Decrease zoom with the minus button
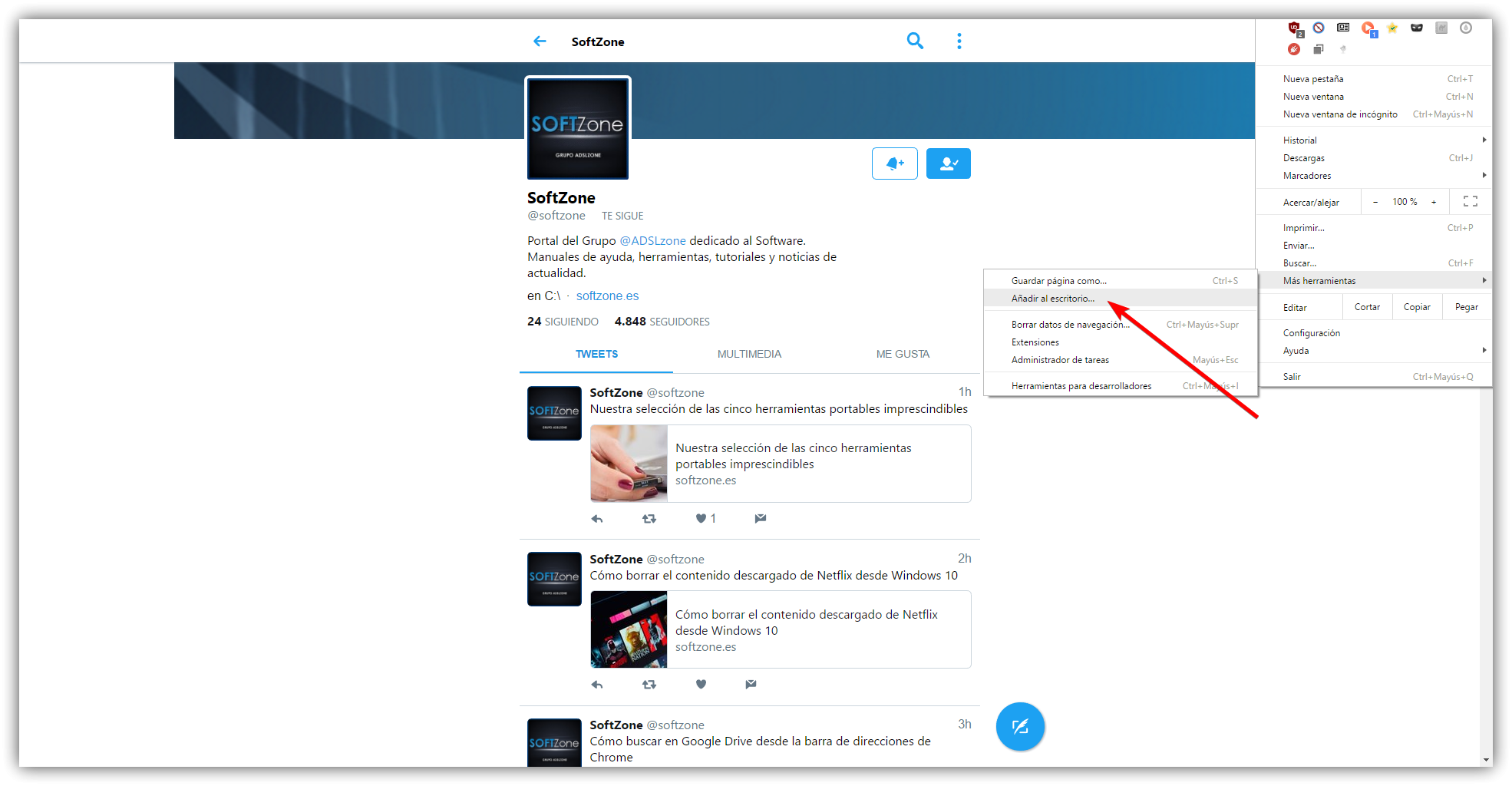Image resolution: width=1512 pixels, height=786 pixels. coord(1375,202)
